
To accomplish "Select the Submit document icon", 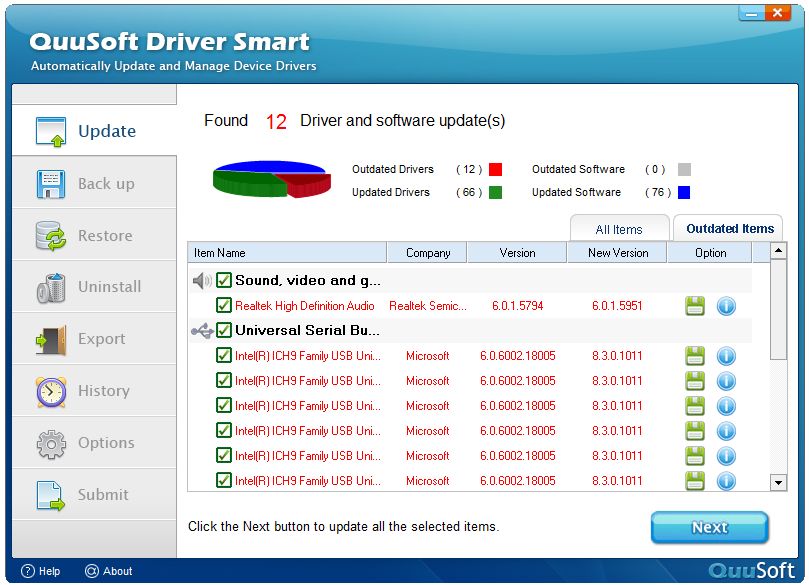I will point(51,495).
